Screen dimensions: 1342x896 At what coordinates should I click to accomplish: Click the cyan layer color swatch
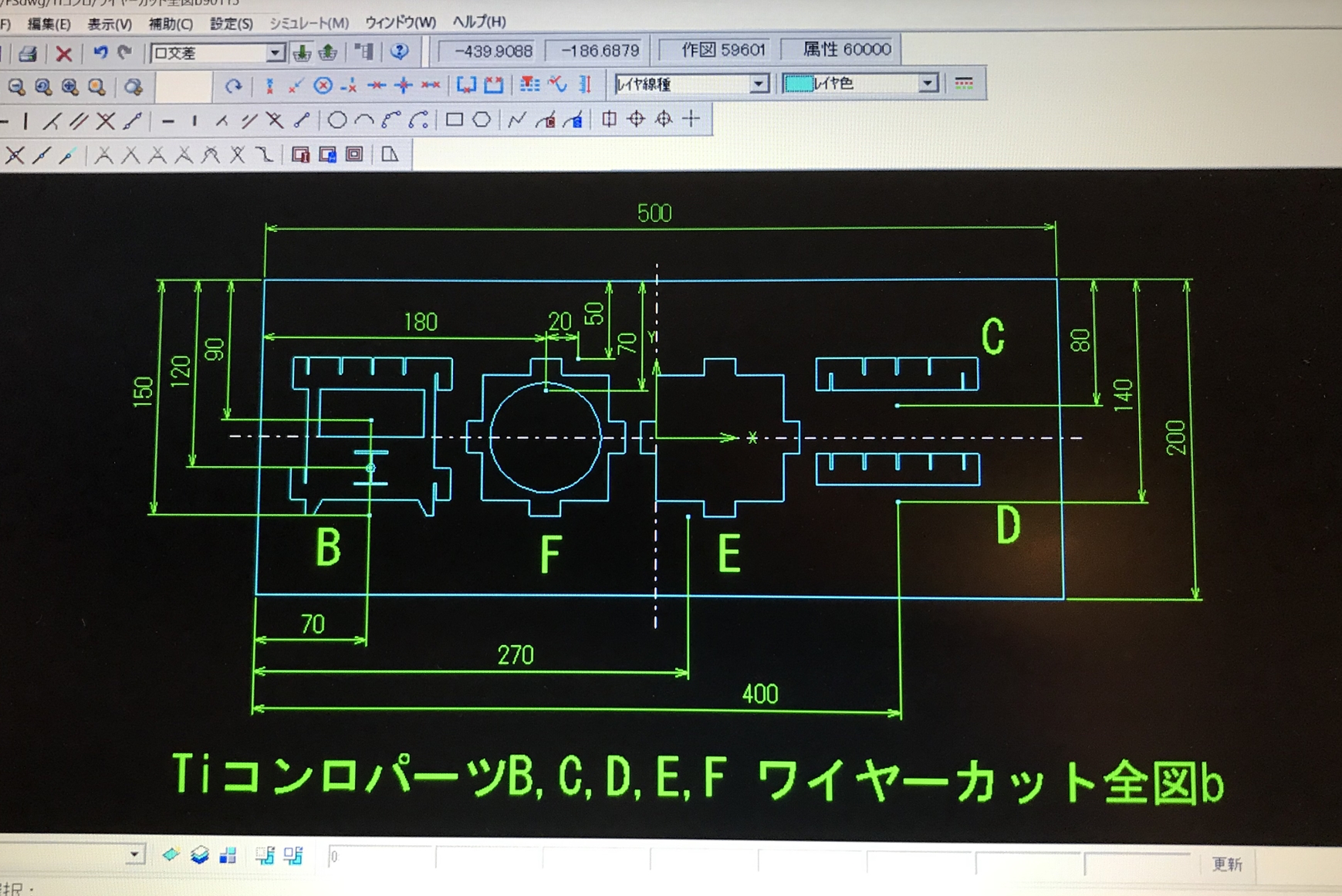pos(798,83)
